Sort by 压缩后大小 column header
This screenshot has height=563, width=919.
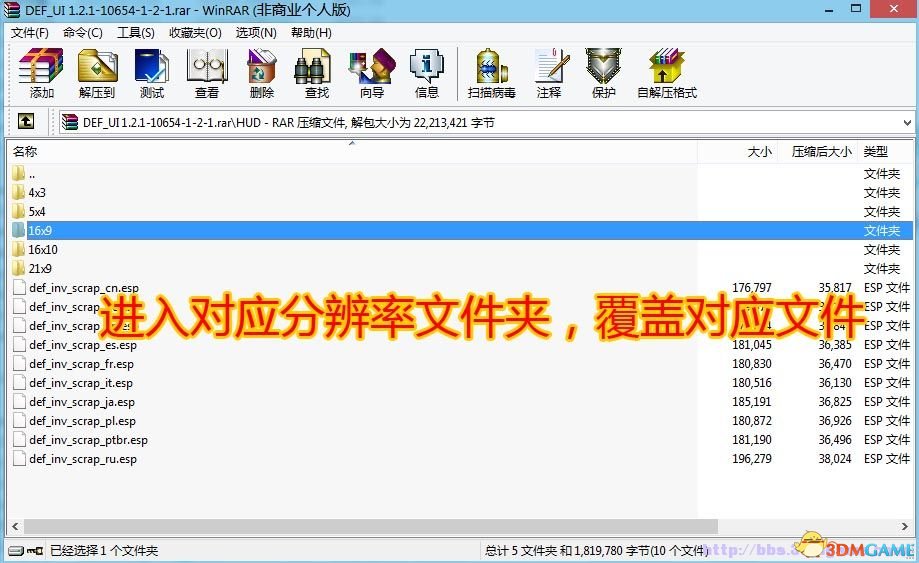817,152
